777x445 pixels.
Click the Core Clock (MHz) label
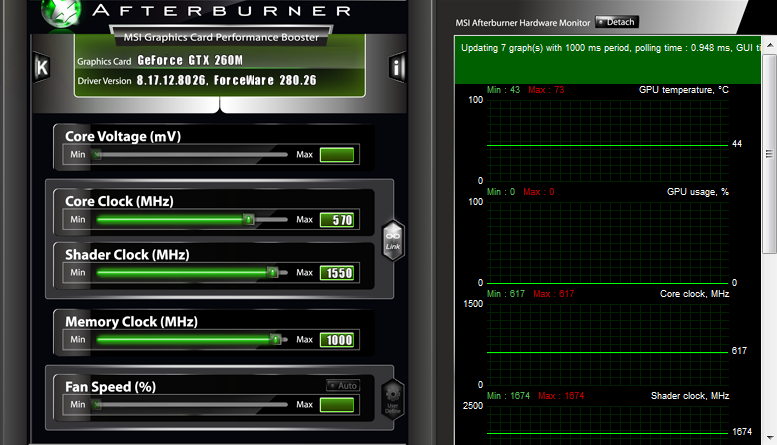pos(119,201)
